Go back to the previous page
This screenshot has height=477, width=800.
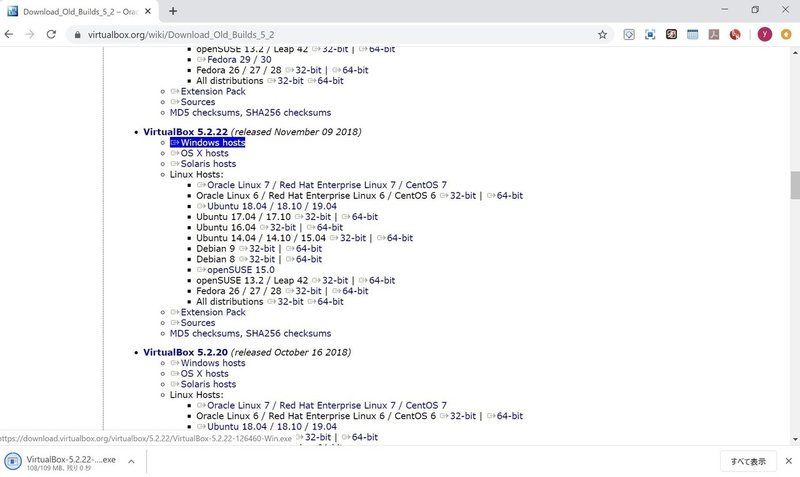pos(9,34)
